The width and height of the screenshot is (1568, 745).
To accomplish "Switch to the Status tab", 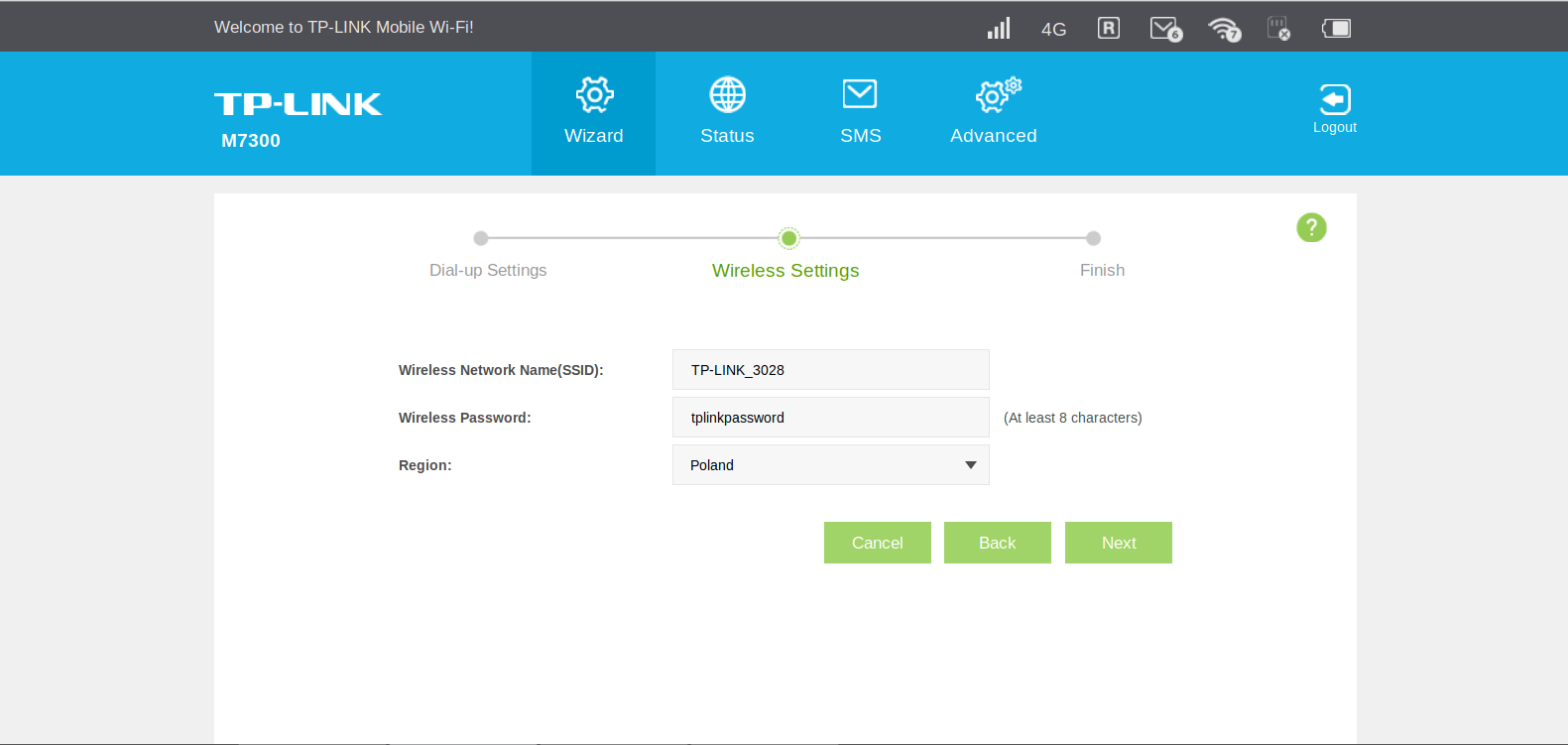I will (x=727, y=113).
